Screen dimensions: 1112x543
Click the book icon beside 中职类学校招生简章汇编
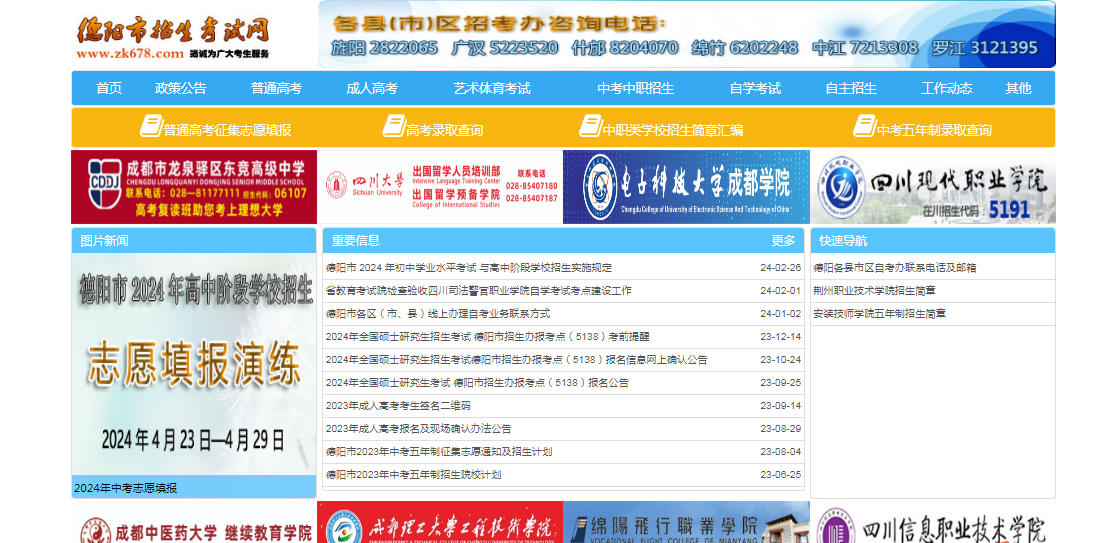click(590, 126)
